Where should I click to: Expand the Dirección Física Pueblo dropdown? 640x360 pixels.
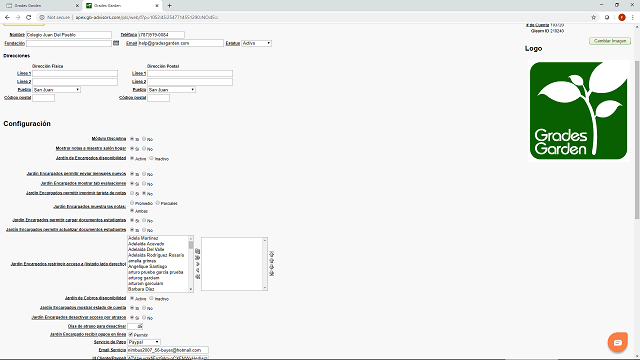56,89
